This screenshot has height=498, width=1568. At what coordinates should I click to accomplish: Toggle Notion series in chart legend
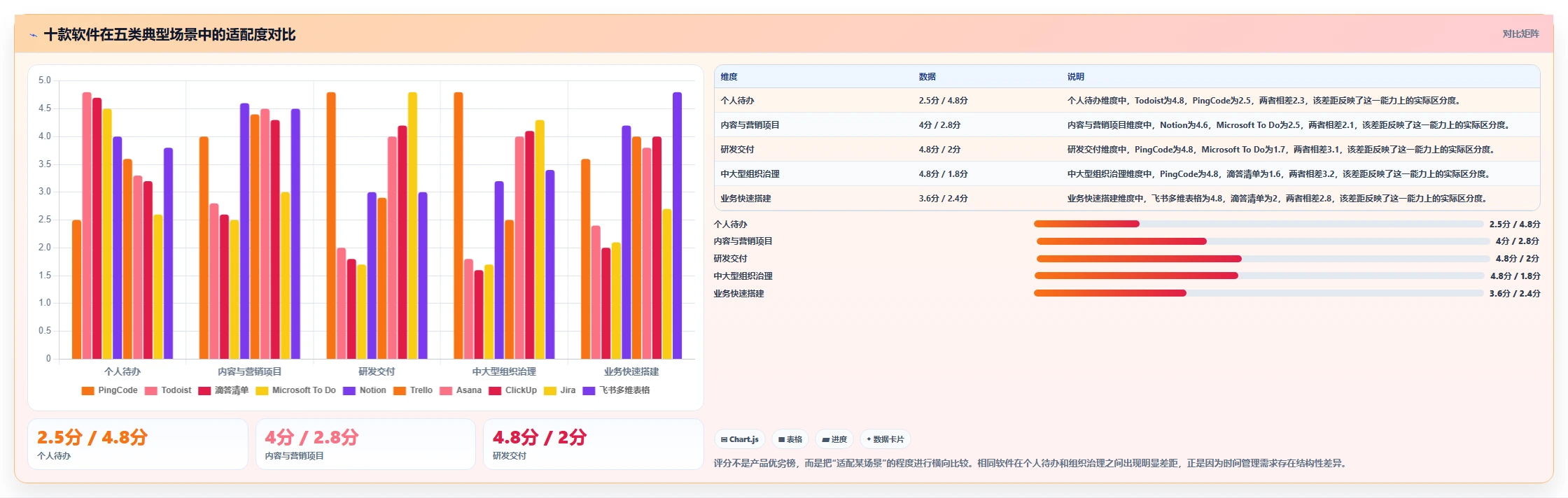coord(365,390)
